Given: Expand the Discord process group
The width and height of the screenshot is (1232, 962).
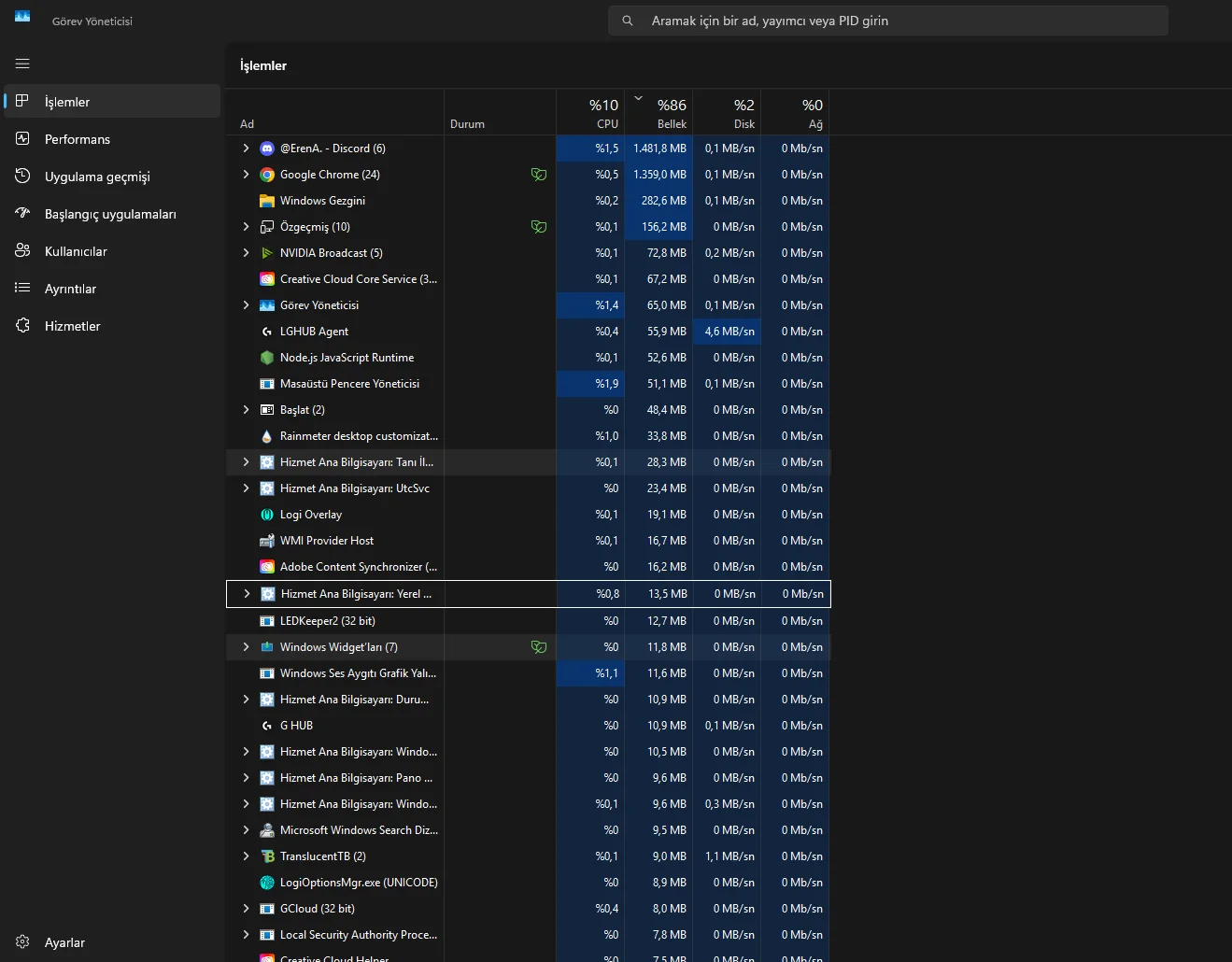Looking at the screenshot, I should point(246,149).
